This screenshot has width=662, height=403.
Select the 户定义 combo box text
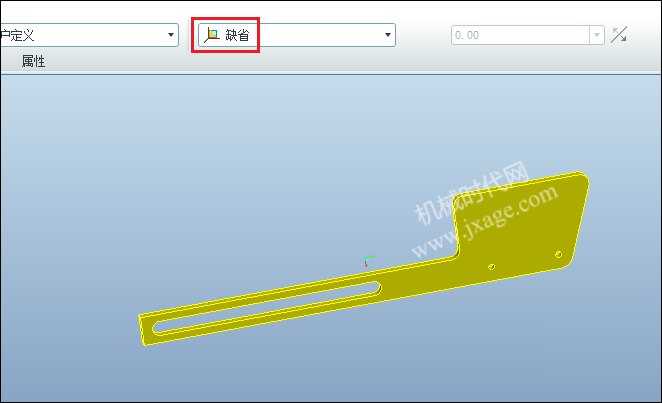(x=17, y=35)
